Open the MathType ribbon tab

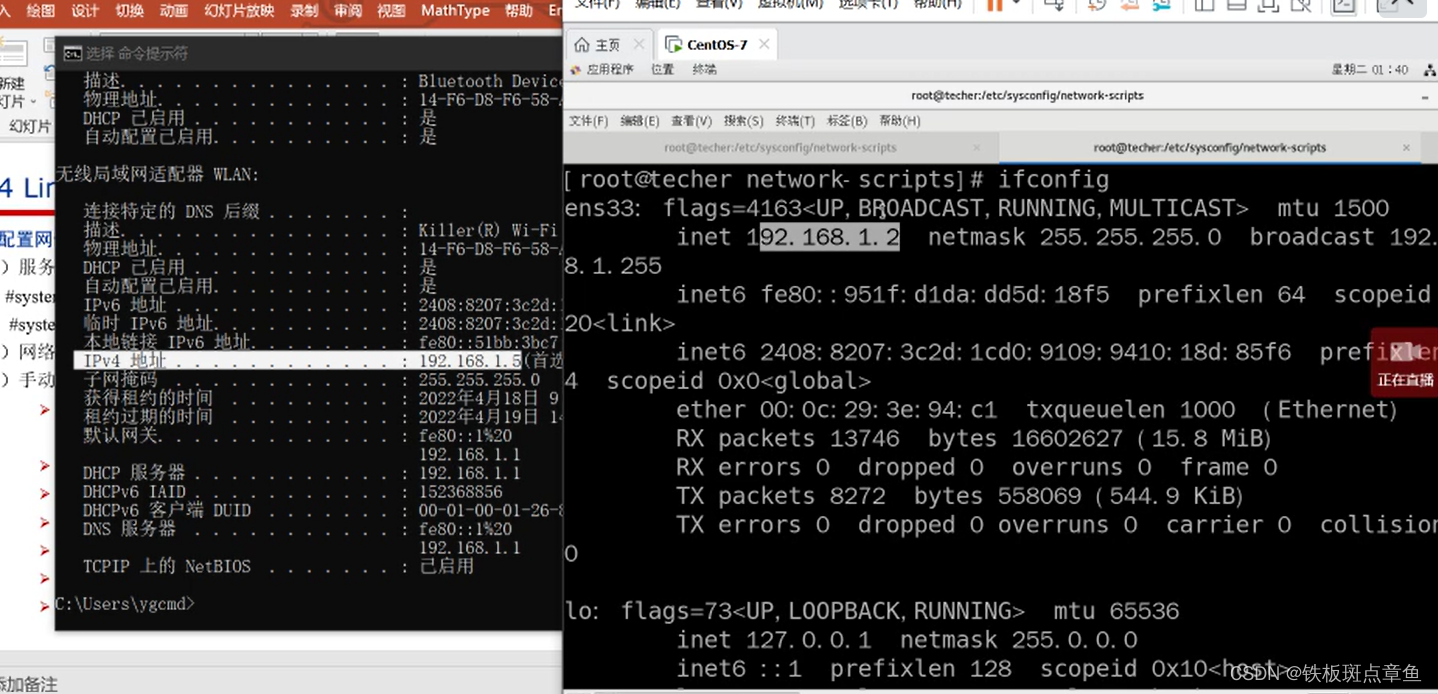[x=455, y=11]
